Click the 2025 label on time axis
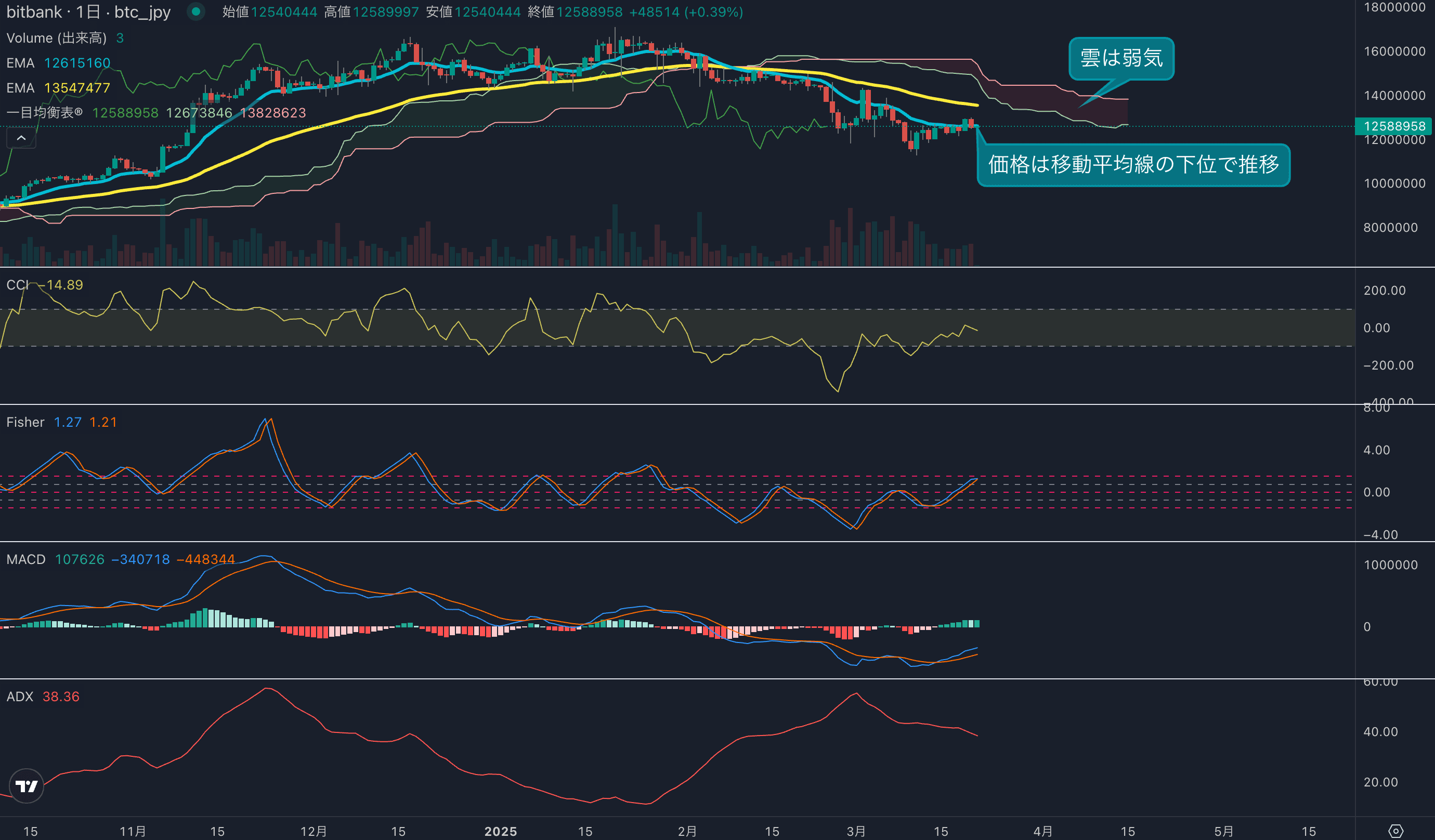 pyautogui.click(x=501, y=831)
